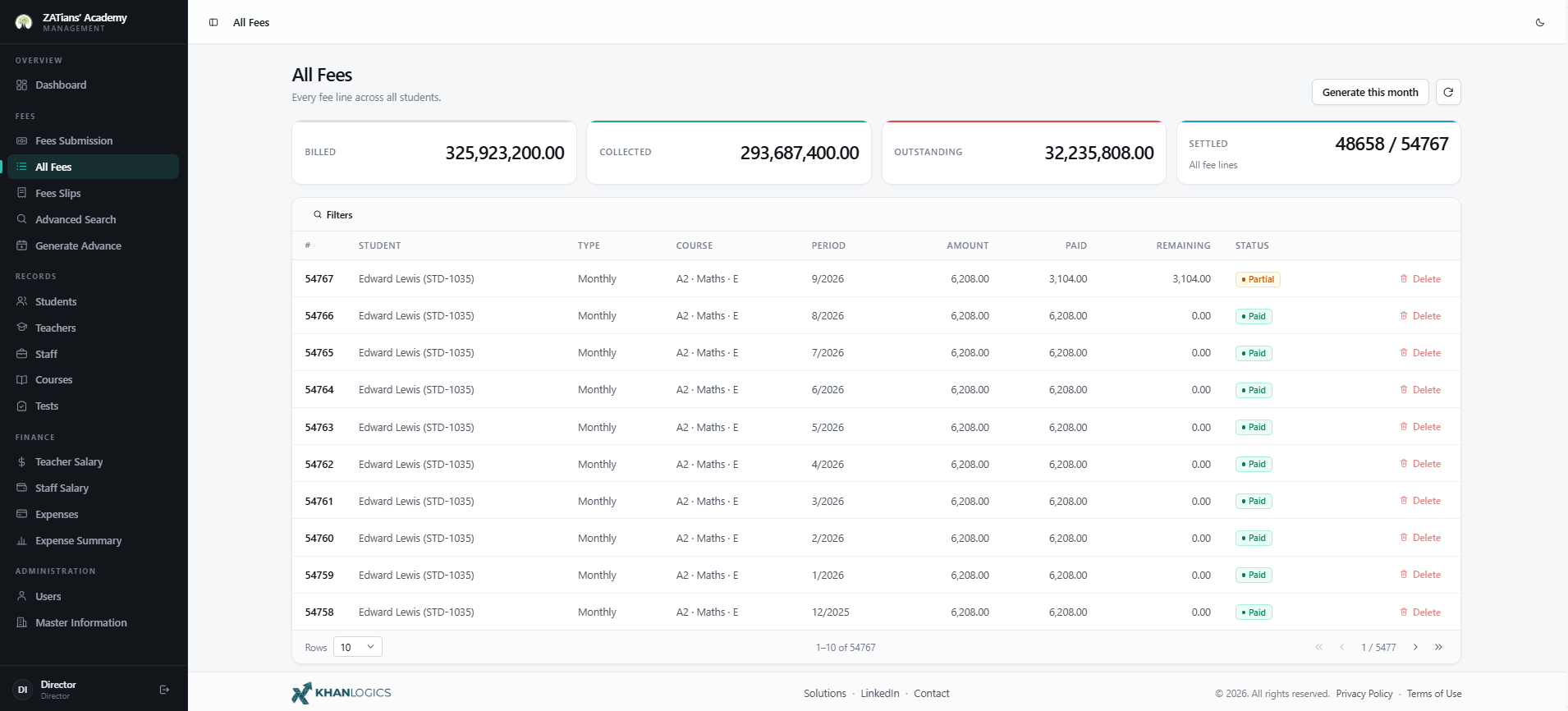Click the DI avatar circle
The width and height of the screenshot is (1568, 711).
(22, 690)
